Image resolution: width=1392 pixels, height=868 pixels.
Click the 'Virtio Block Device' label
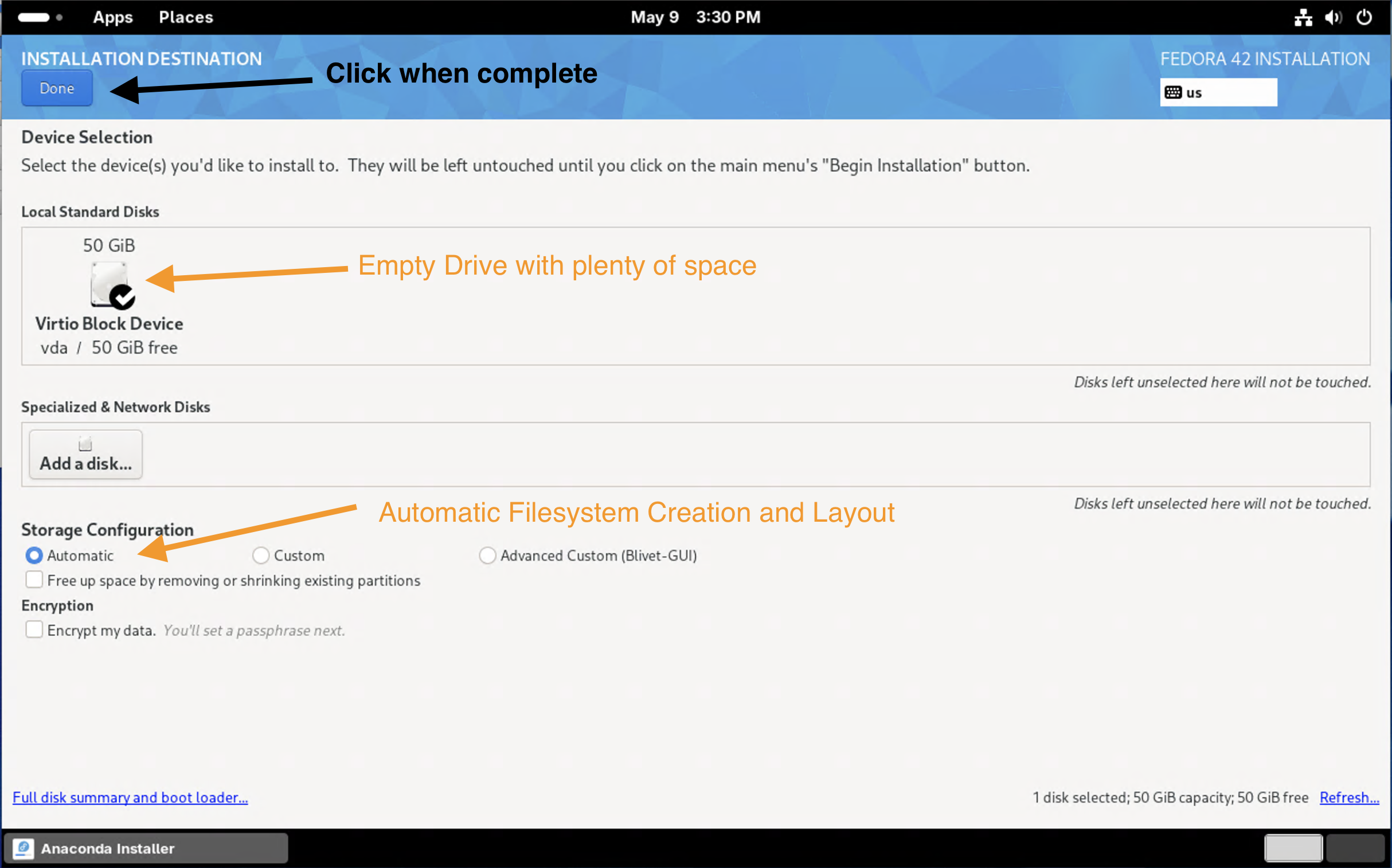[109, 324]
